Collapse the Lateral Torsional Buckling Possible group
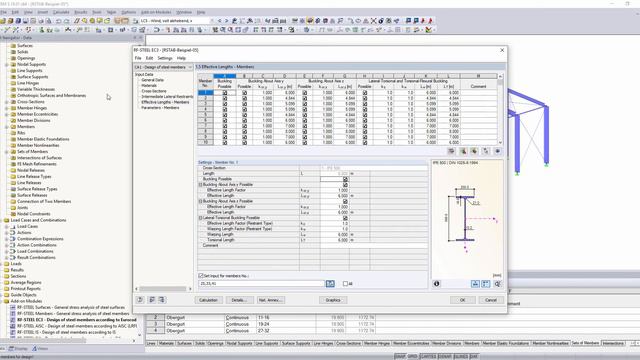The height and width of the screenshot is (360, 640). click(x=200, y=218)
